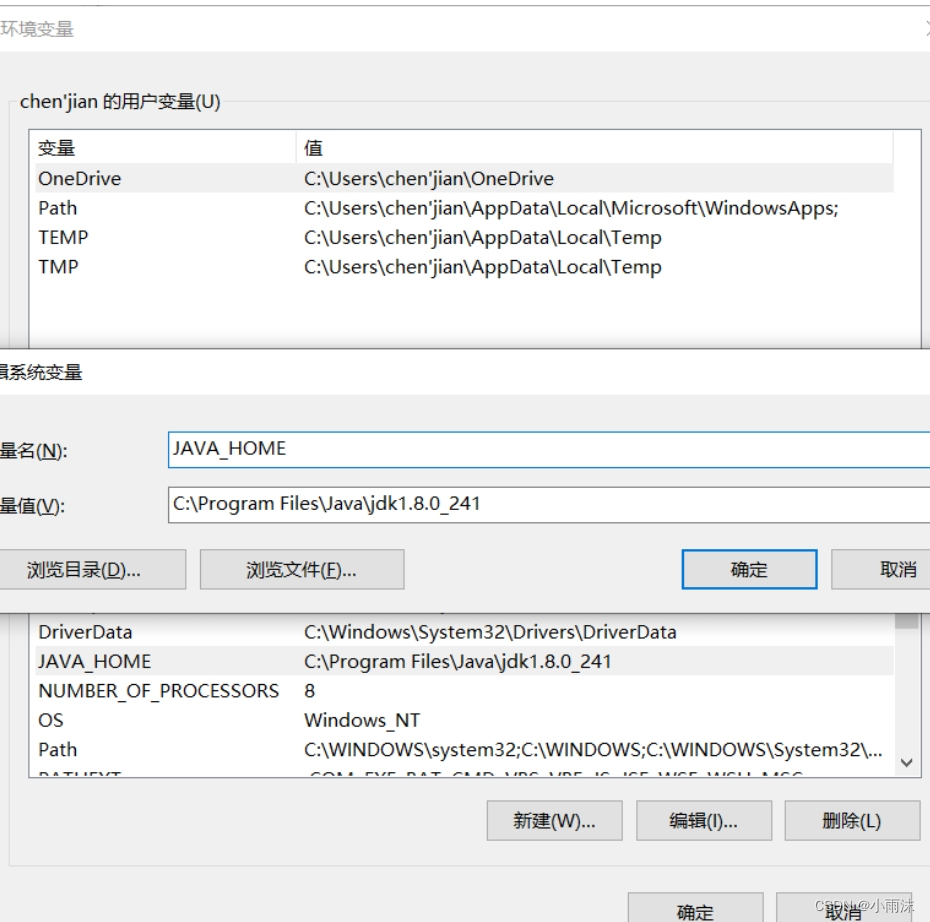
Task: Select the OS system variable row
Action: pos(464,720)
